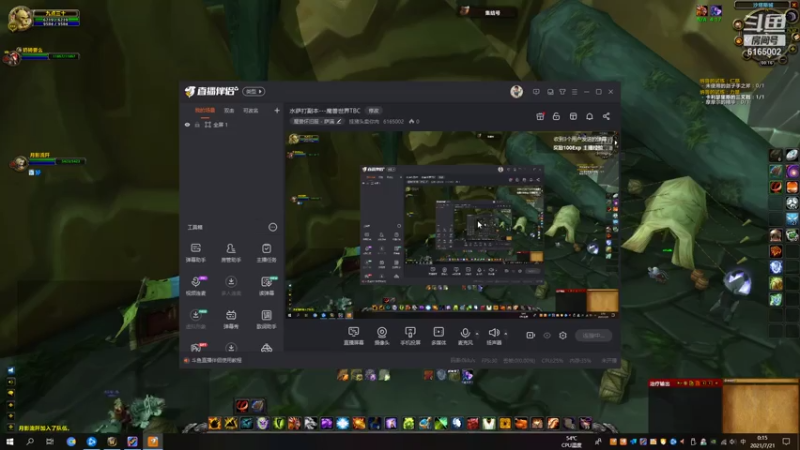Open Task View on taskbar

coord(49,442)
